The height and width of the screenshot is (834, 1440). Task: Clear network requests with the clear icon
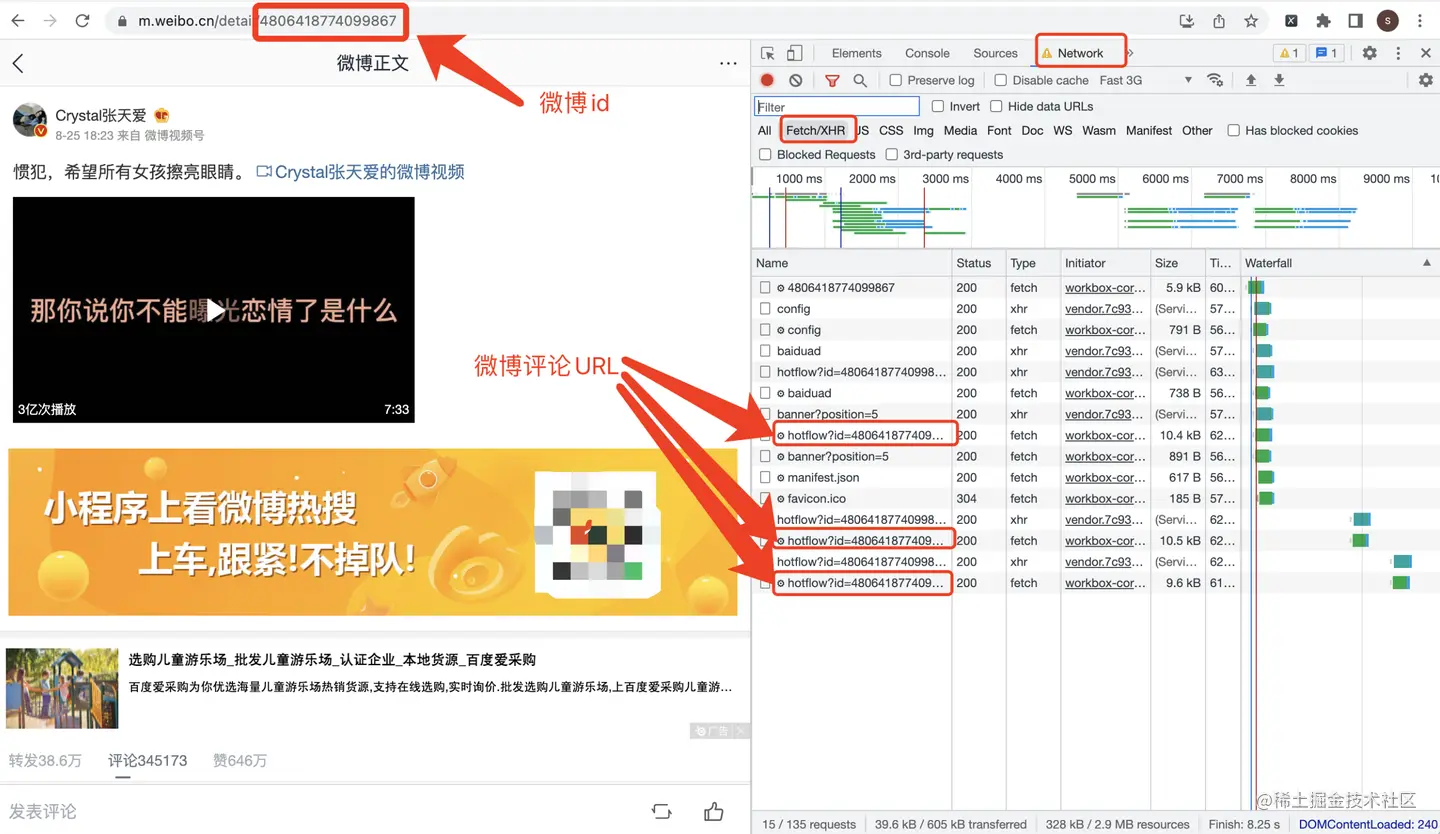coord(794,80)
